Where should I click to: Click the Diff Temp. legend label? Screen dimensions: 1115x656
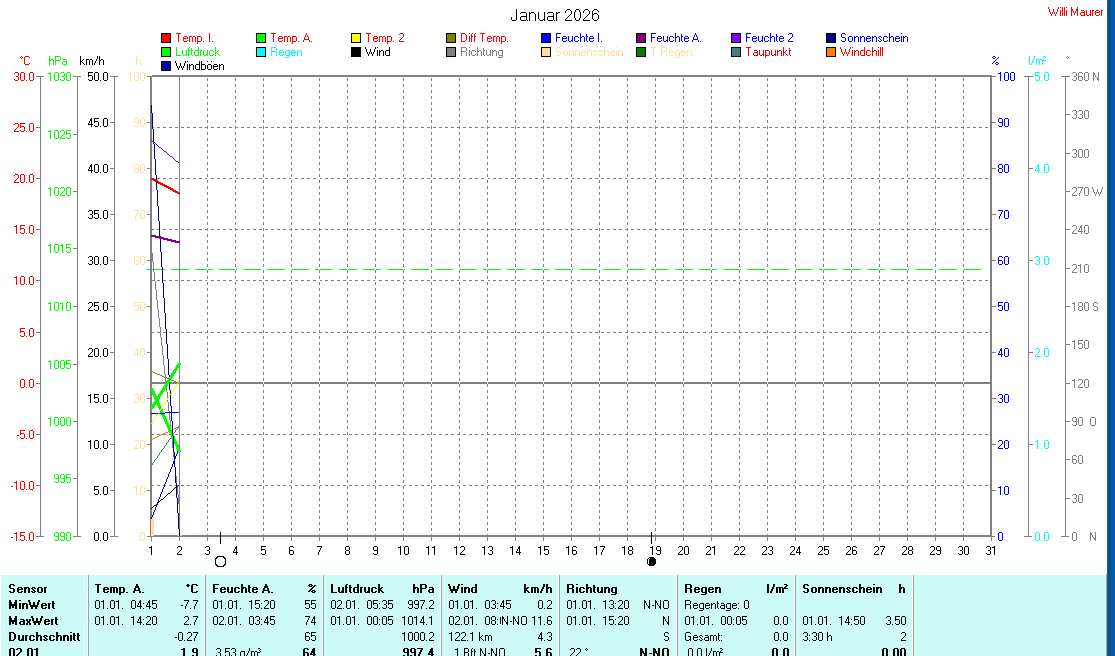tap(484, 38)
